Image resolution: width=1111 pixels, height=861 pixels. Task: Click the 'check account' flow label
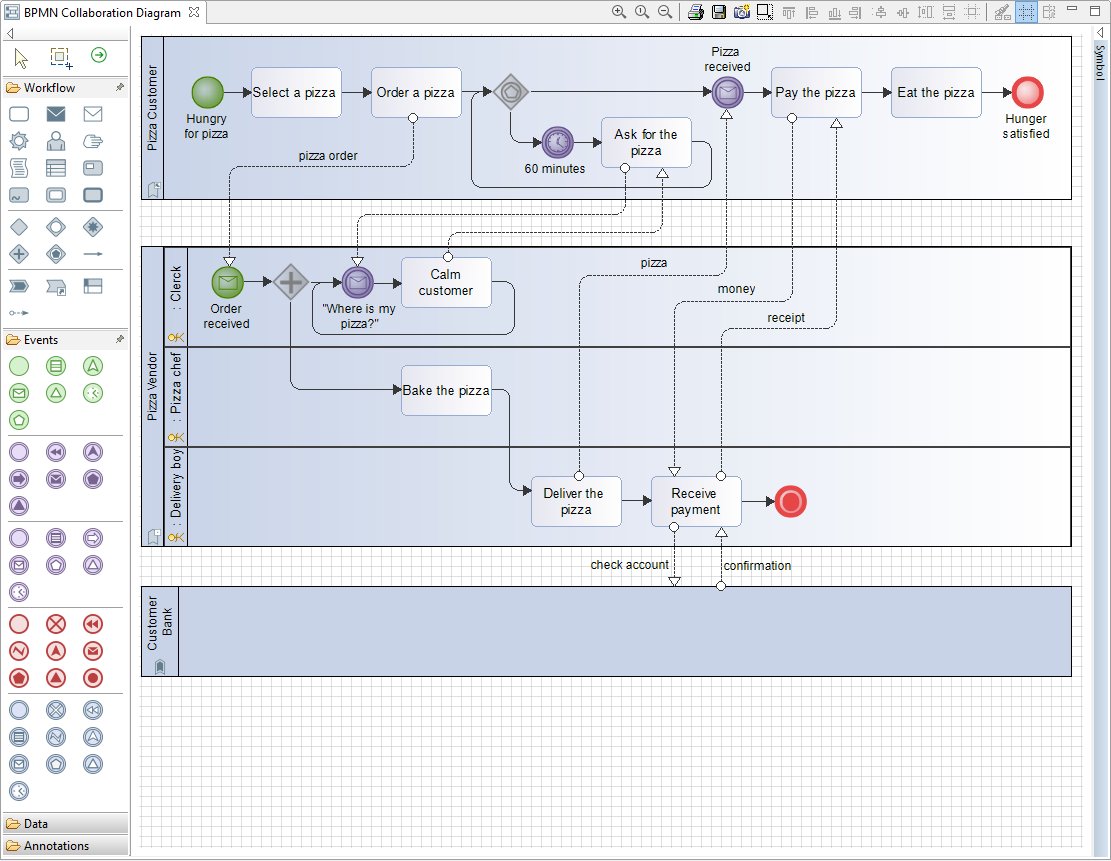(629, 565)
